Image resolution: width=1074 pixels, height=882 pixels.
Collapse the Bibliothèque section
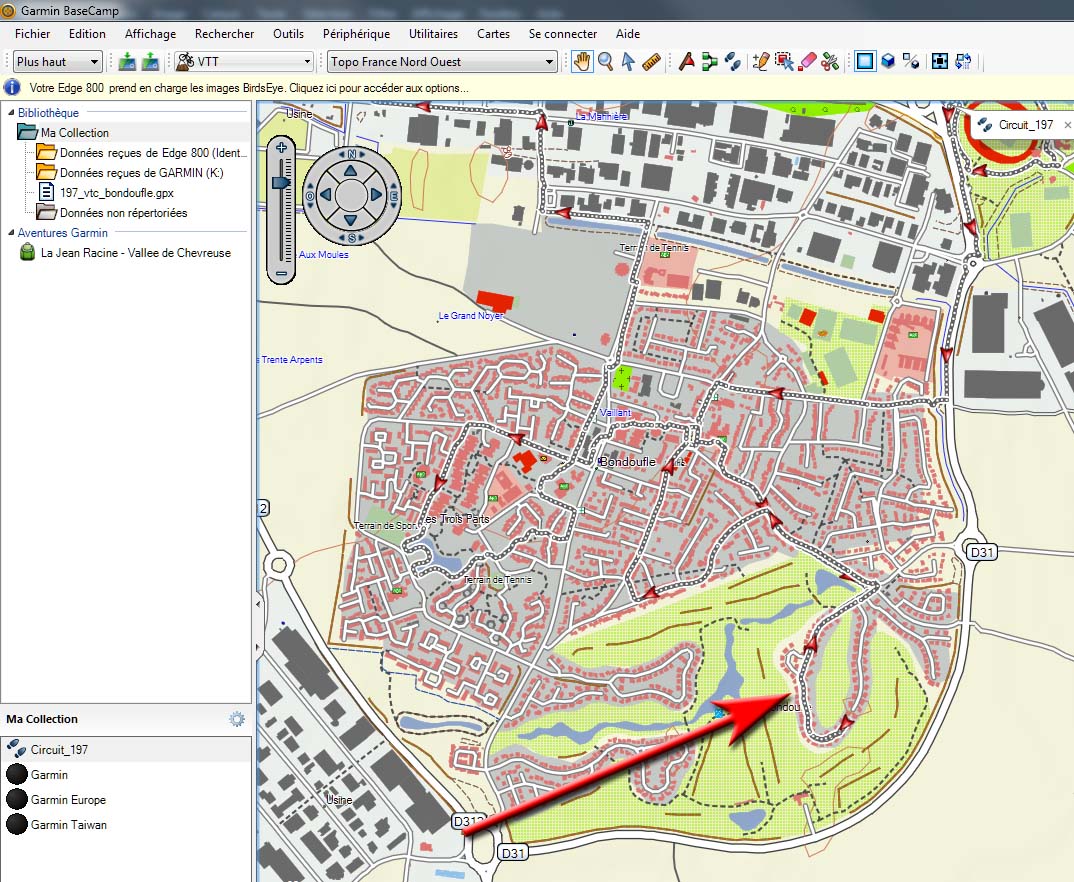pos(10,113)
